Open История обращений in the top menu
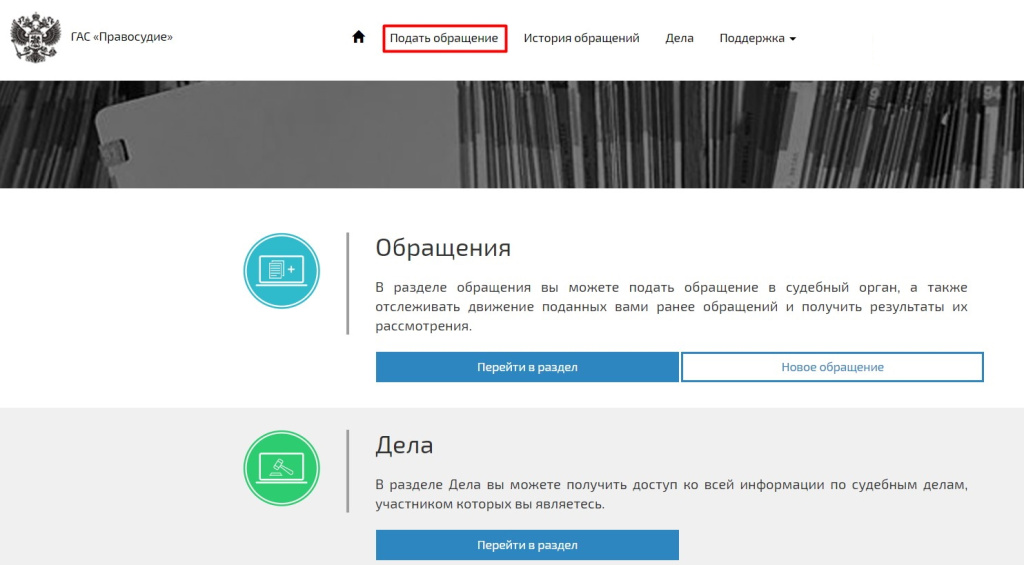 click(x=581, y=38)
